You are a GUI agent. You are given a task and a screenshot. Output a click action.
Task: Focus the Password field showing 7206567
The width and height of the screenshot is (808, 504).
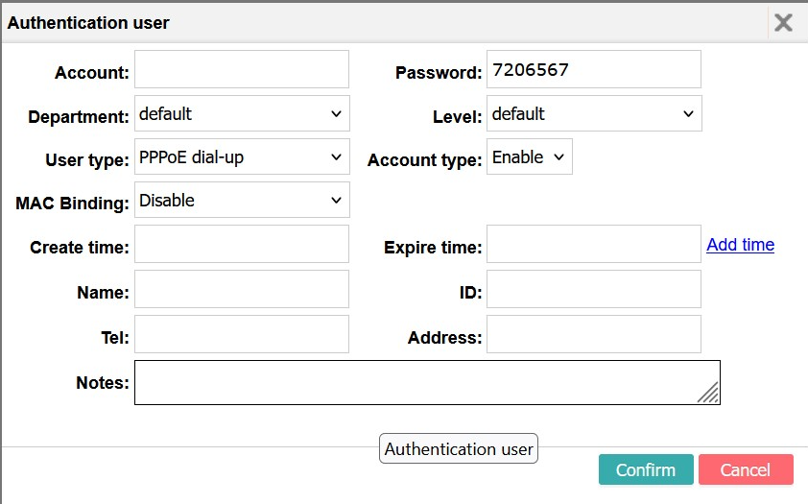594,69
